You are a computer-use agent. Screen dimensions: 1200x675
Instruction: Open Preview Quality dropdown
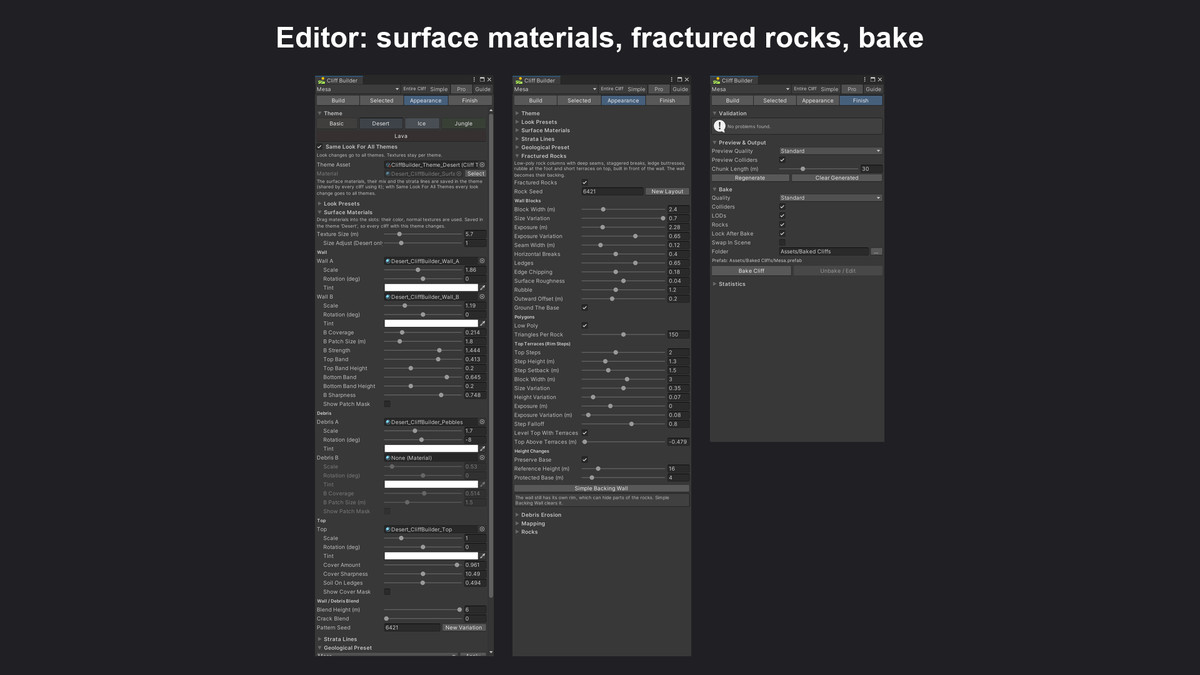pyautogui.click(x=830, y=151)
